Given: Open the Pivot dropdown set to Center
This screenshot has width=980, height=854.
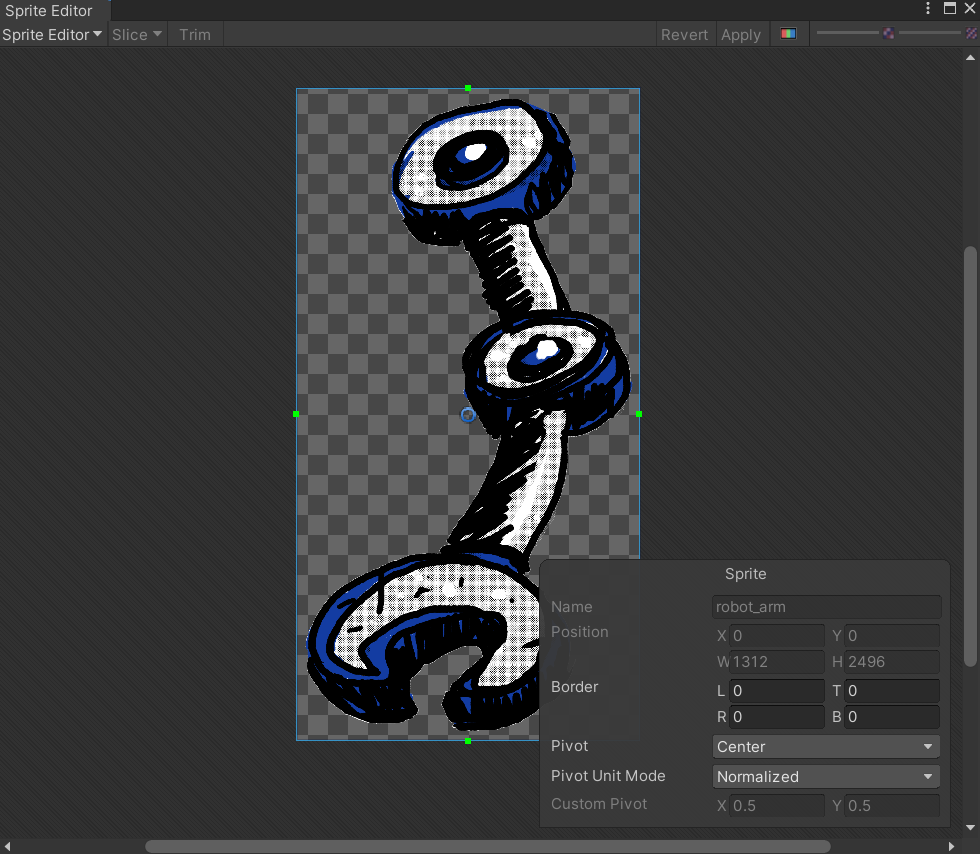Looking at the screenshot, I should point(827,747).
